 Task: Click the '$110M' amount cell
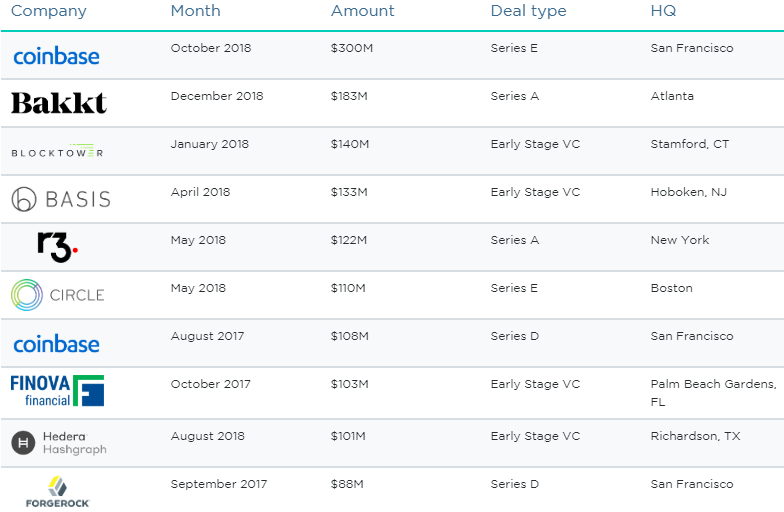[348, 288]
